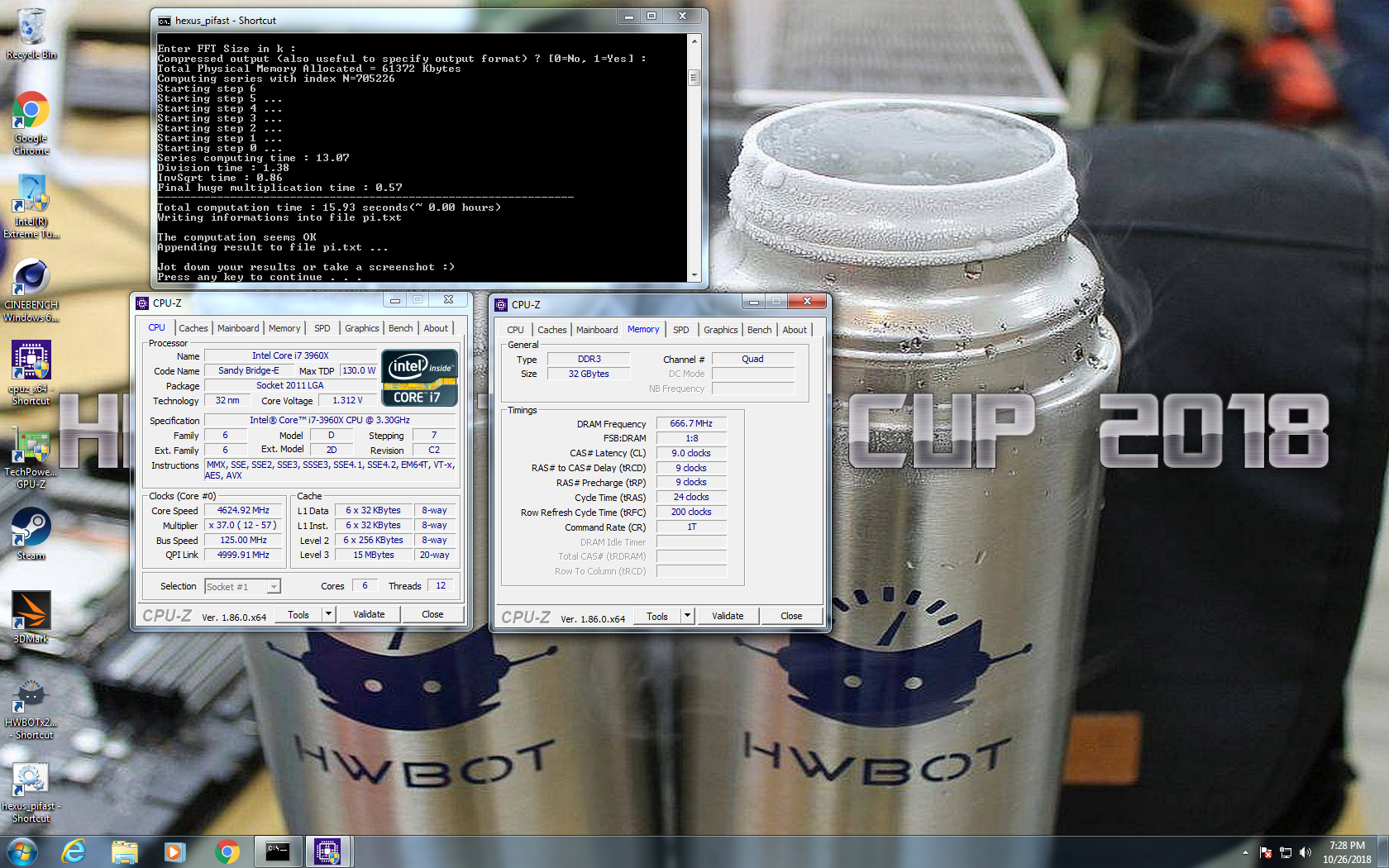Switch to Caches tab in left CPU-Z
1389x868 pixels.
click(193, 328)
